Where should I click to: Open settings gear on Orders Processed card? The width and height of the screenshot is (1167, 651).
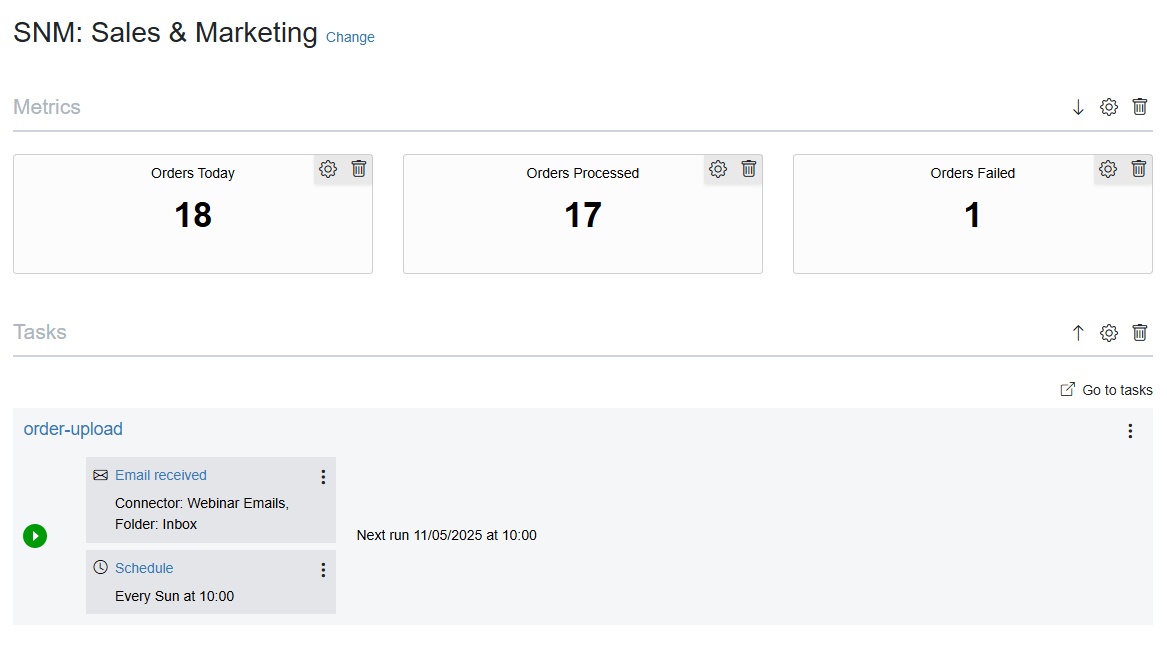pyautogui.click(x=717, y=169)
